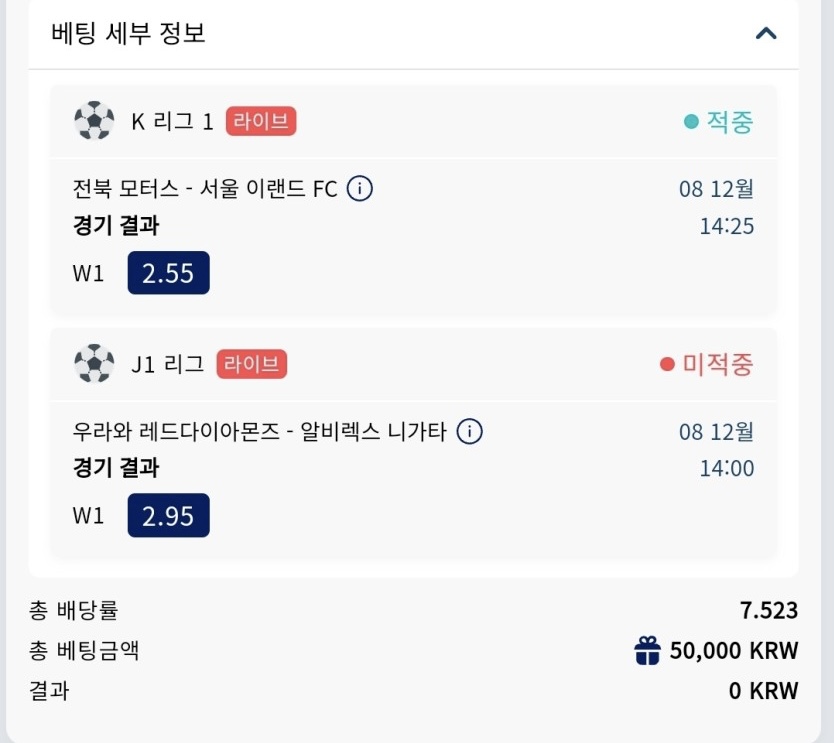Select the 2.95 odds button
834x743 pixels.
[168, 516]
